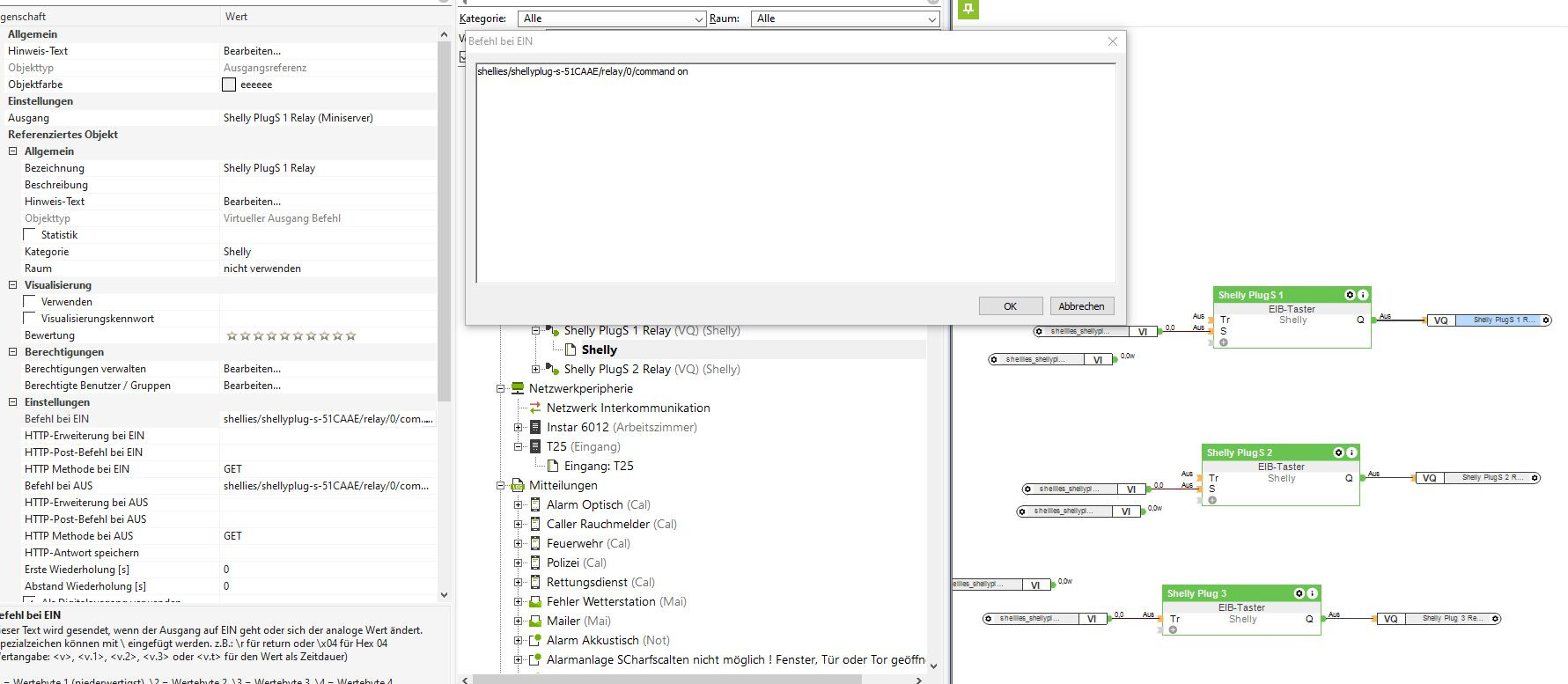This screenshot has width=1568, height=684.
Task: Click Bearbeiten for Berechtigungen verwalten
Action: (x=252, y=369)
